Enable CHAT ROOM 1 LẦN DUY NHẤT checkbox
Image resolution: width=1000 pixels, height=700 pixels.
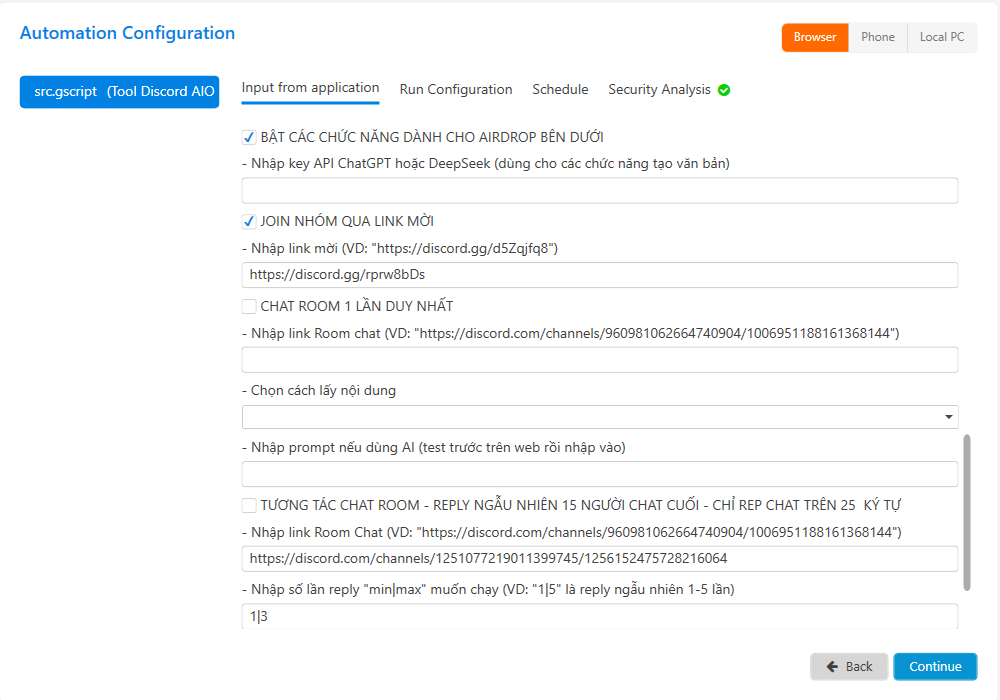coord(249,306)
